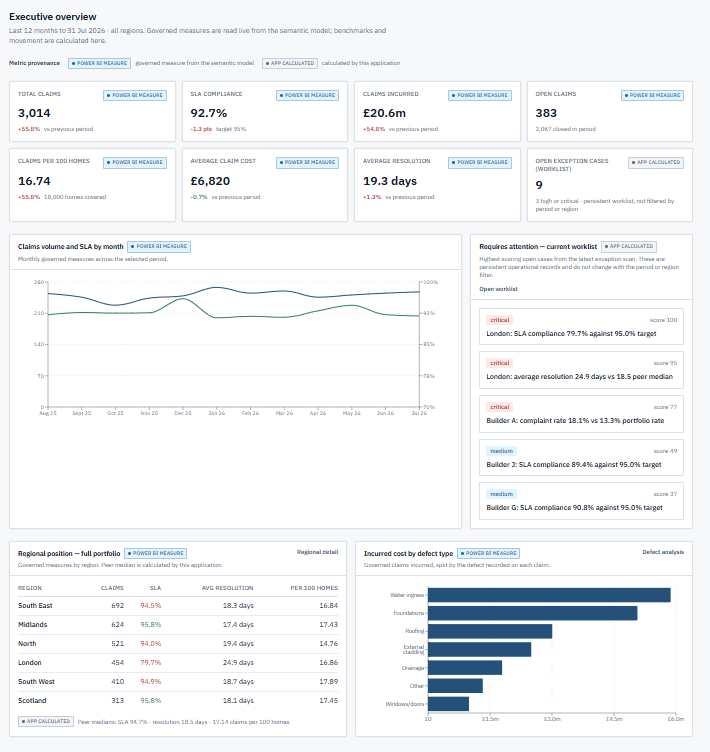Click Power BI Measure badge on SLA Compliance card

307,95
